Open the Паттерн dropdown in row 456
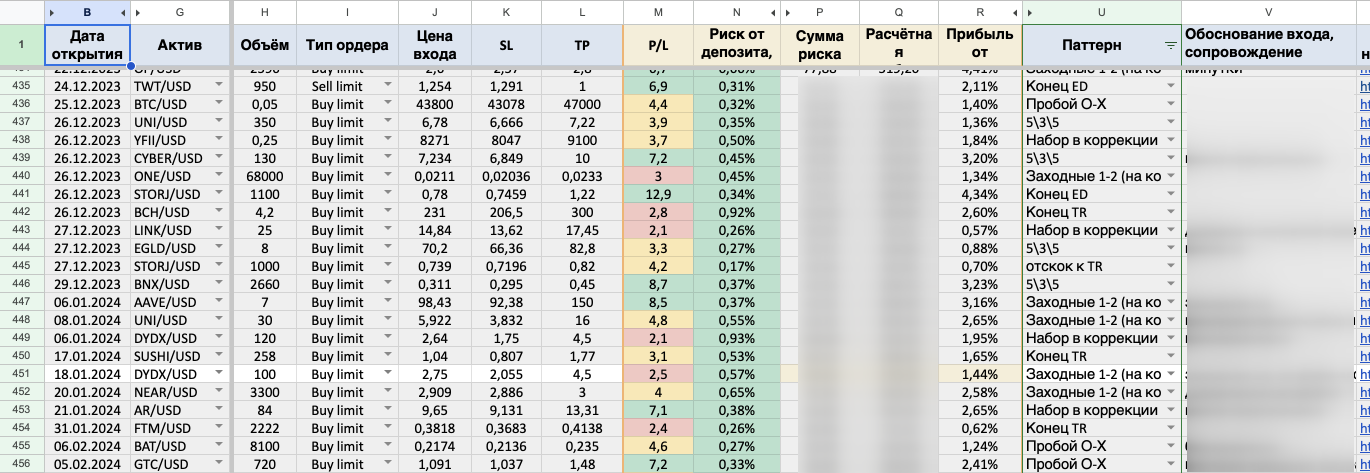Viewport: 1370px width, 473px height. pyautogui.click(x=1169, y=465)
